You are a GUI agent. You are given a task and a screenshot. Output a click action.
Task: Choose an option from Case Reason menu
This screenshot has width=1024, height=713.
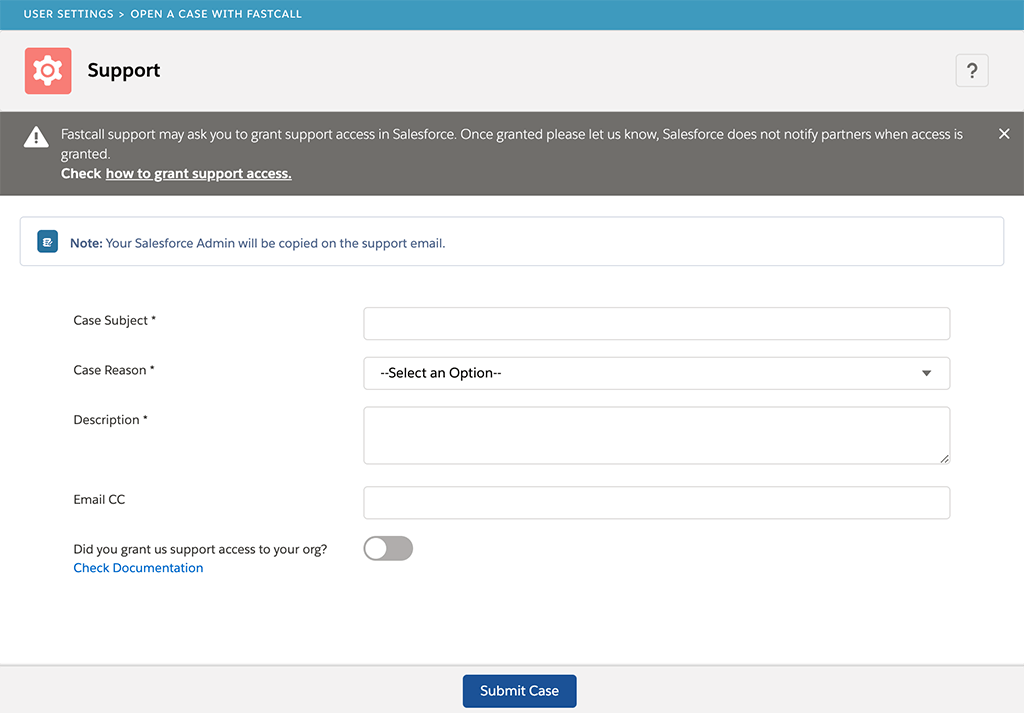tap(656, 372)
